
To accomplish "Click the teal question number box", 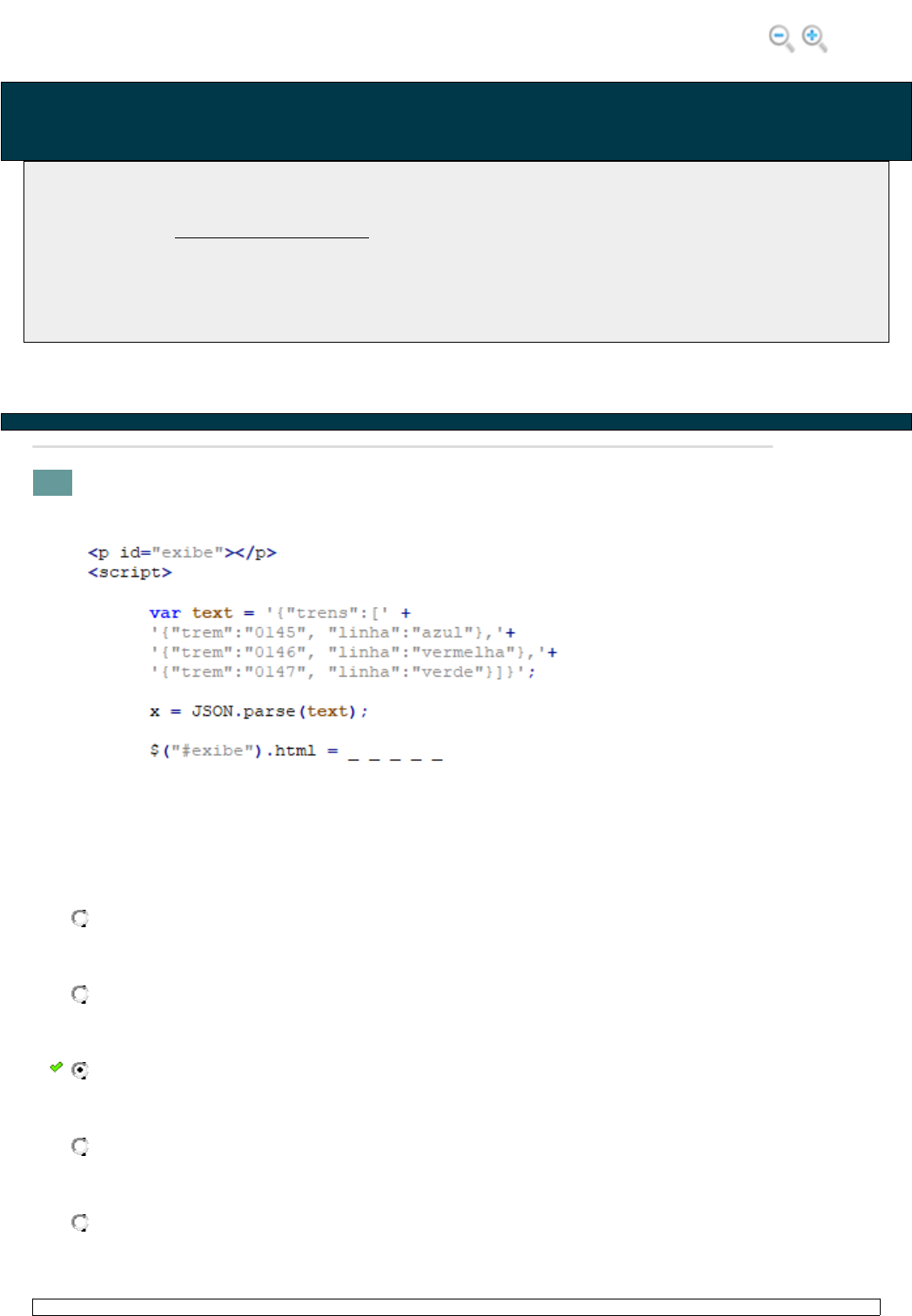I will (x=52, y=483).
